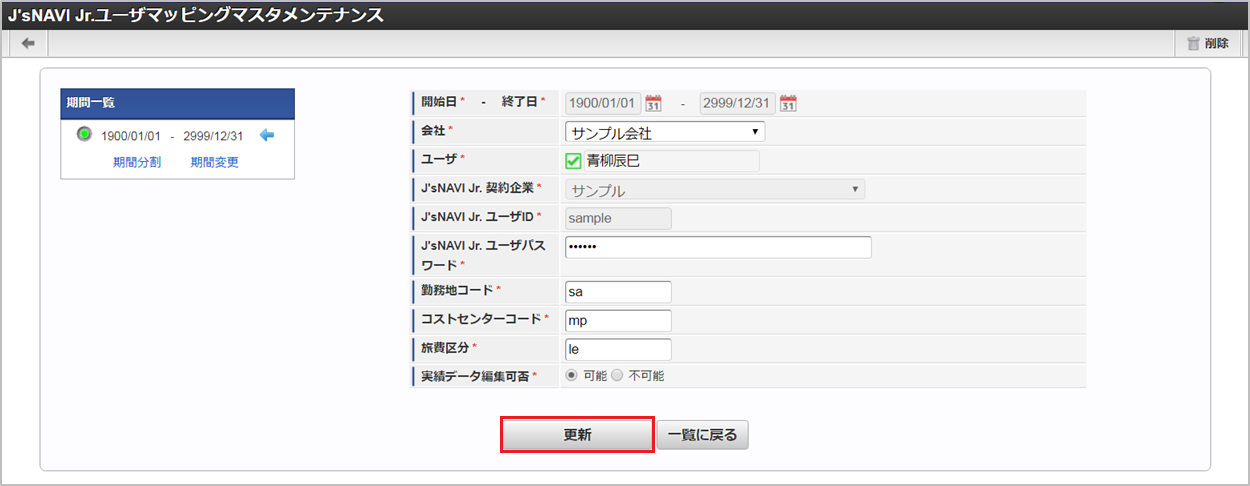Viewport: 1250px width, 486px height.
Task: Click the back arrow toolbar icon
Action: point(28,43)
